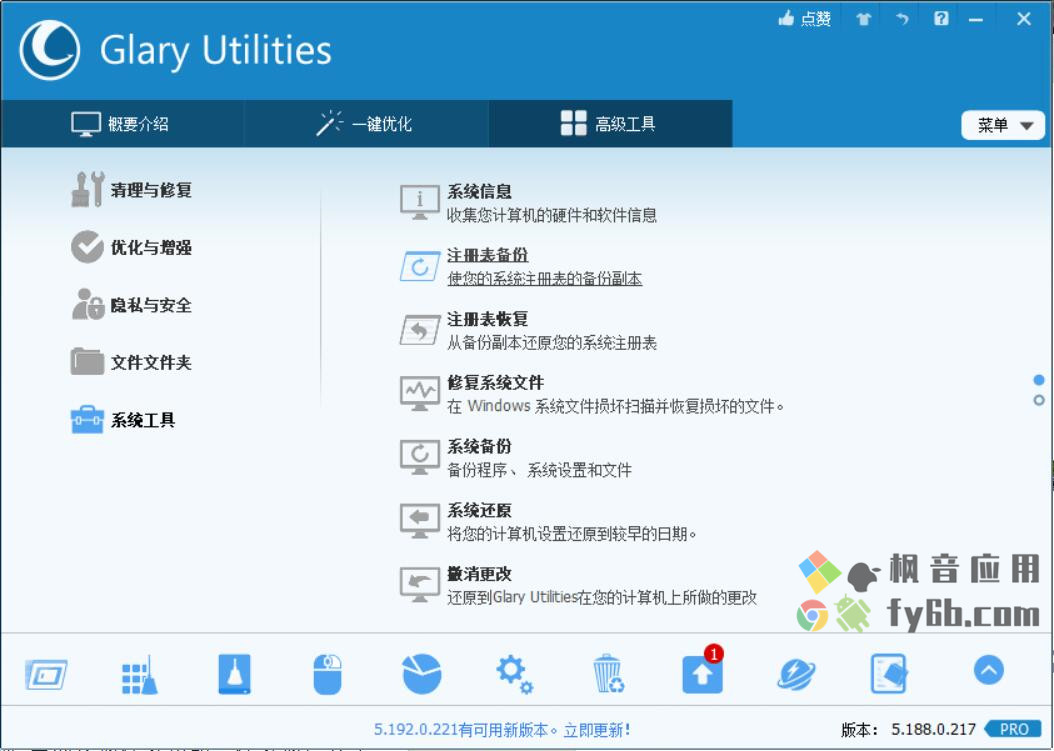
Task: Open the 清理与修复 category
Action: 132,190
